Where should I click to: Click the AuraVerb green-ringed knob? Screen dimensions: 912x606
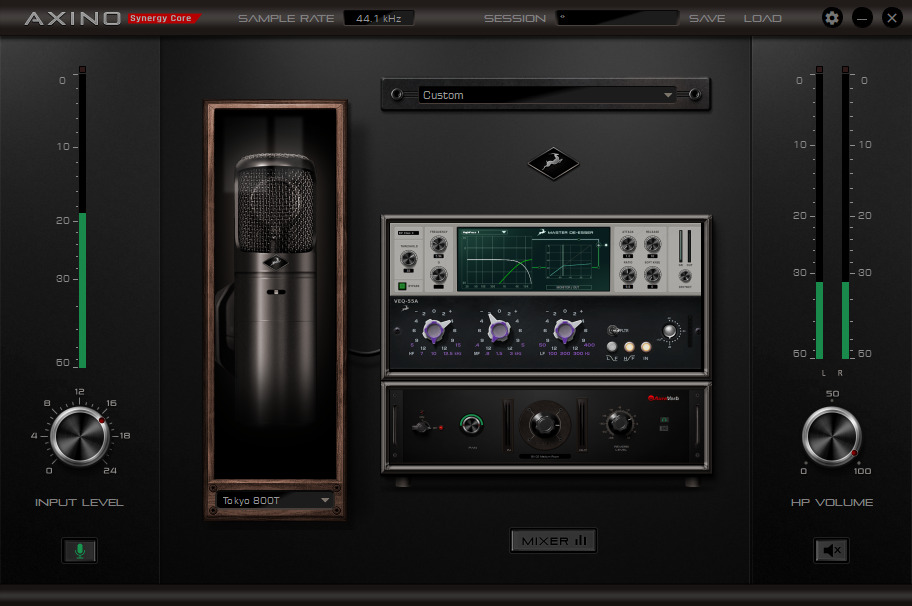click(x=472, y=425)
